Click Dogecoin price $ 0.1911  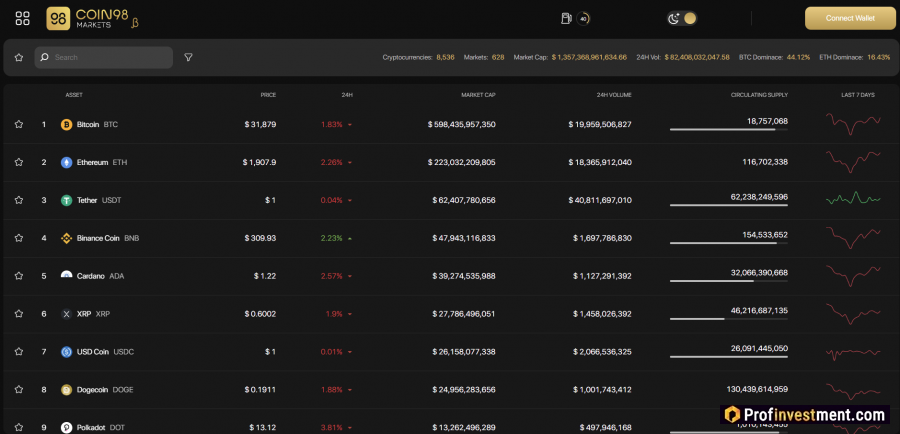260,390
